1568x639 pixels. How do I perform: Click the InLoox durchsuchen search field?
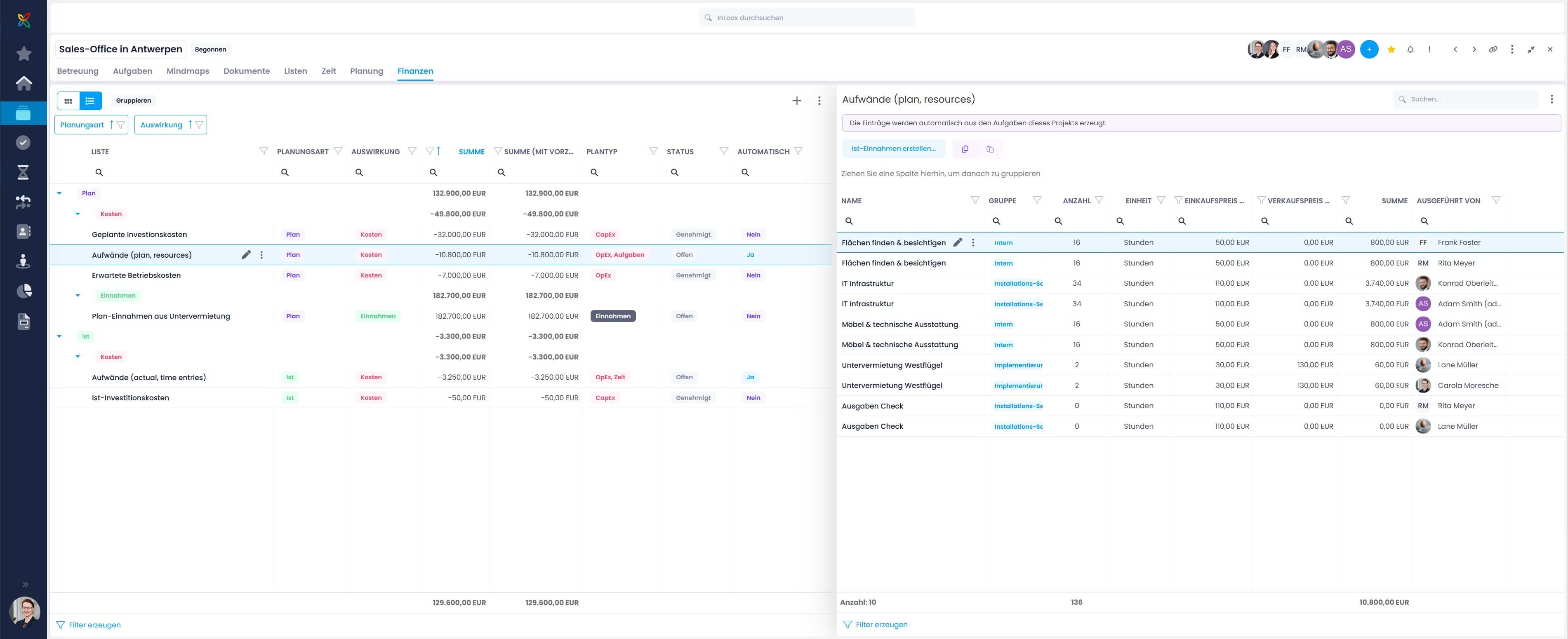(807, 18)
